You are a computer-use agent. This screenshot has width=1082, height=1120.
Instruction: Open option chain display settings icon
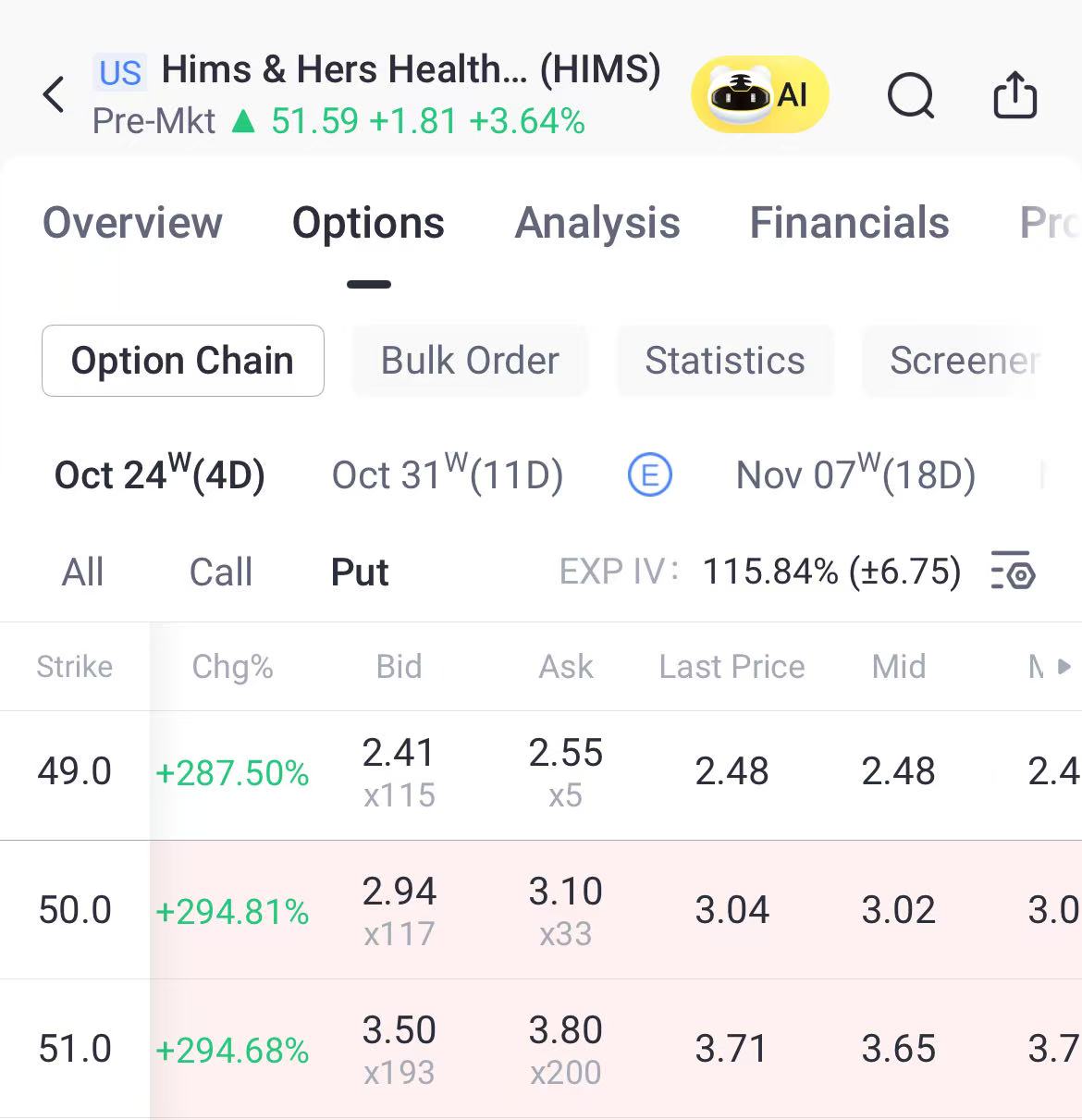tap(1013, 571)
